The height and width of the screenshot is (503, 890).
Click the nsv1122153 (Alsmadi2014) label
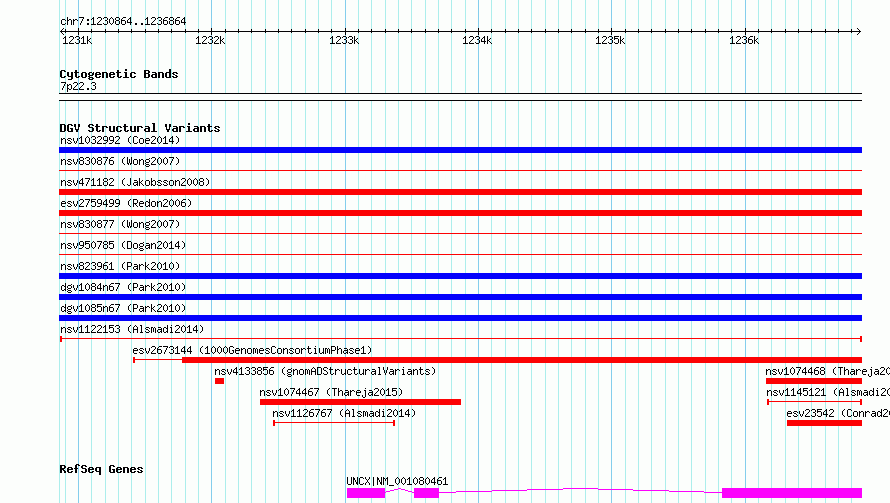[x=132, y=329]
